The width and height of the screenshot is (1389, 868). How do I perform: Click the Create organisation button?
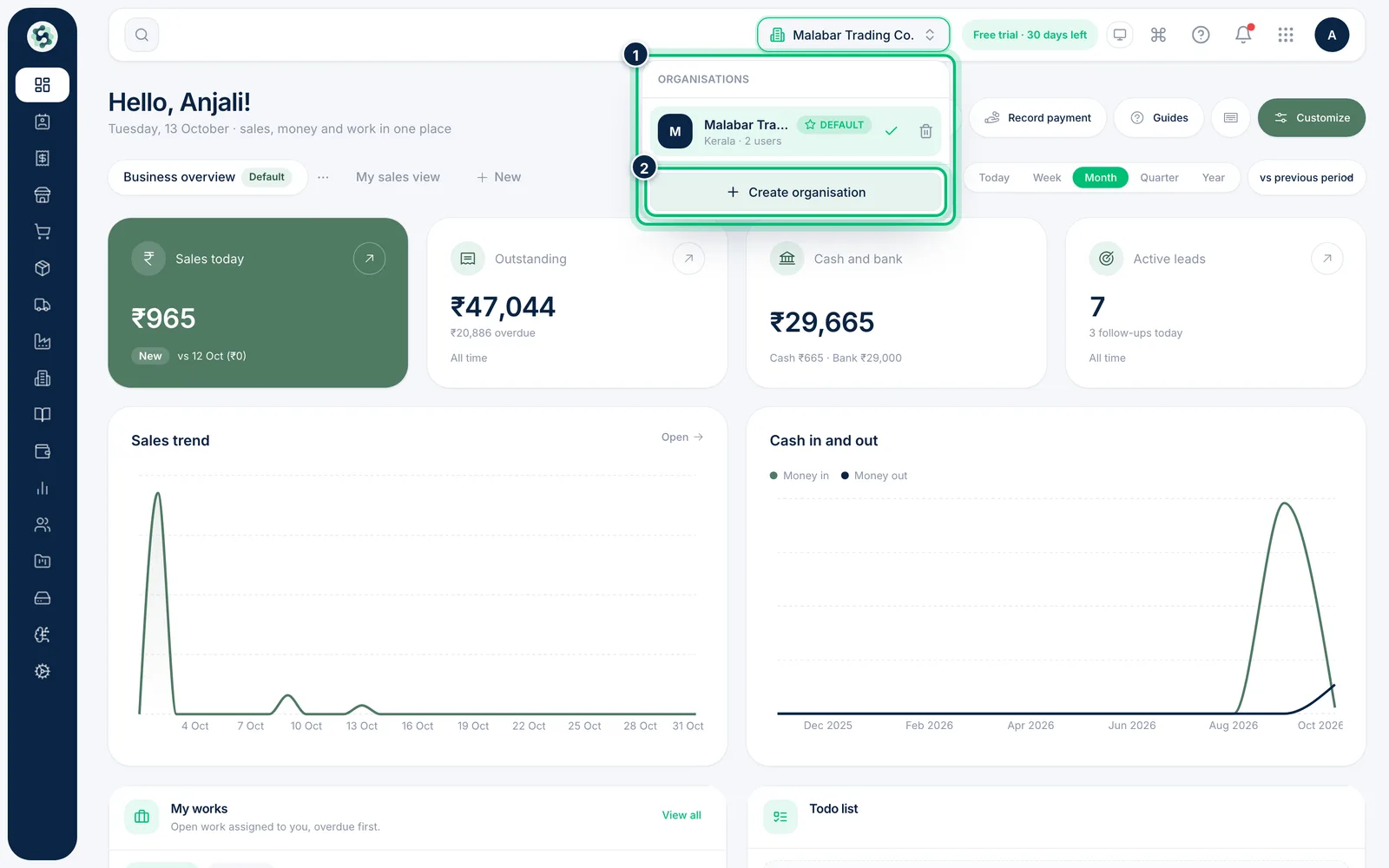(x=795, y=192)
